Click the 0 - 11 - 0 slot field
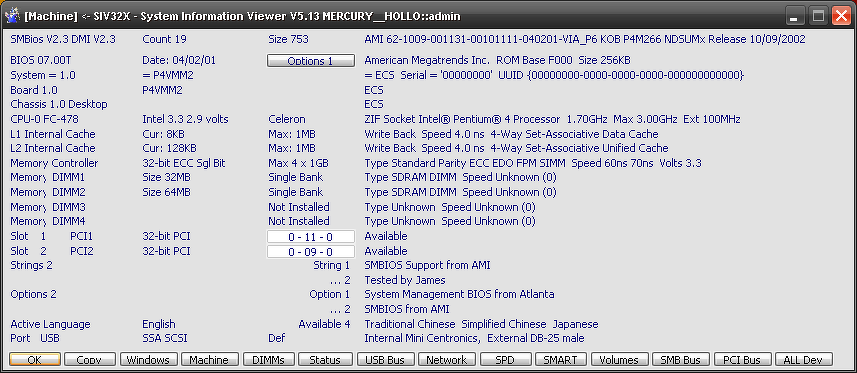Viewport: 857px width, 373px height. tap(310, 237)
